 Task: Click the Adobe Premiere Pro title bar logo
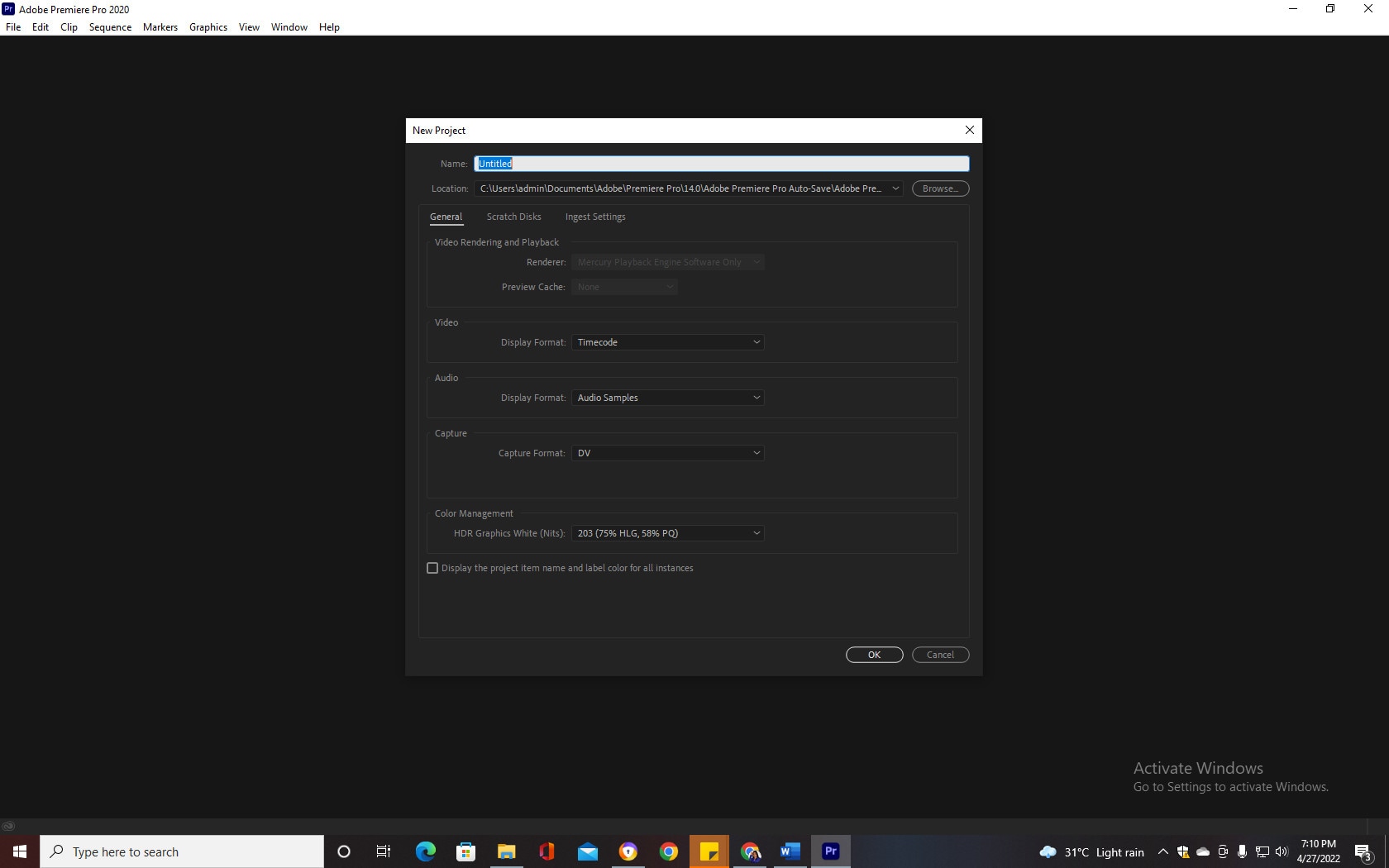point(8,9)
